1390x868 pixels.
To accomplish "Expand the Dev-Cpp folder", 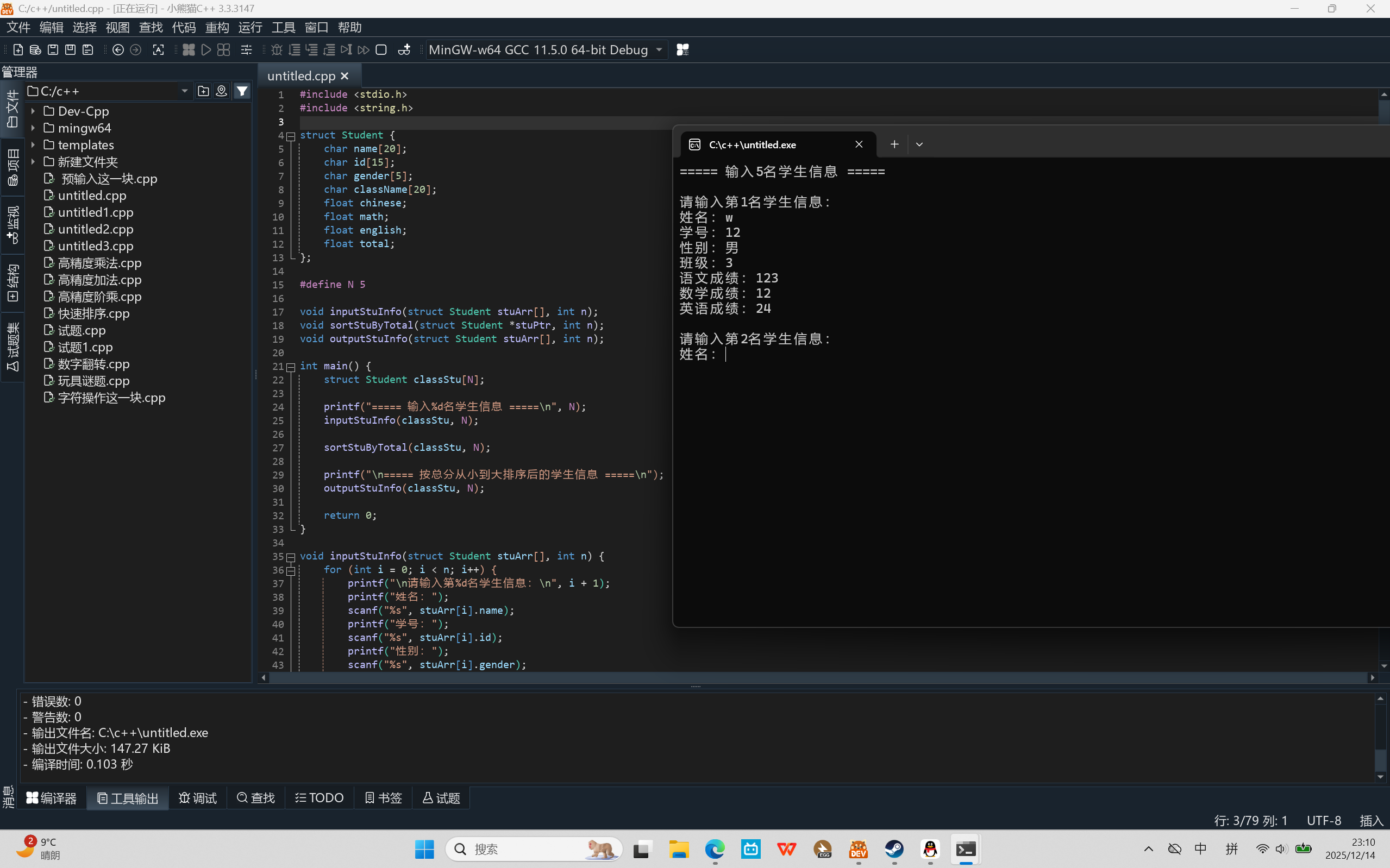I will (x=33, y=111).
